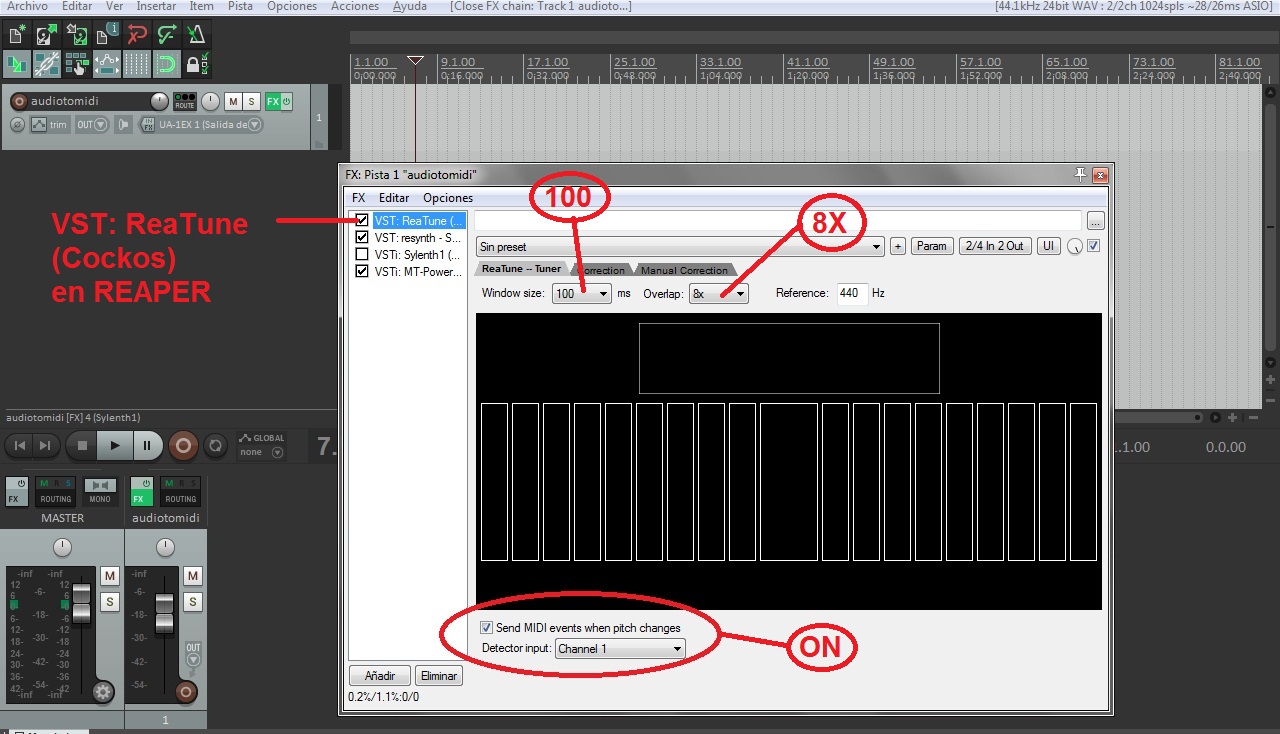
Task: Toggle plugin bypass checkbox beside UI button
Action: (x=1093, y=246)
